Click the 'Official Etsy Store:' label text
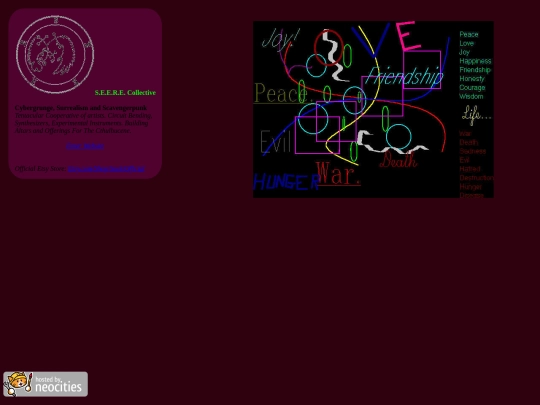This screenshot has width=540, height=405. coord(40,169)
